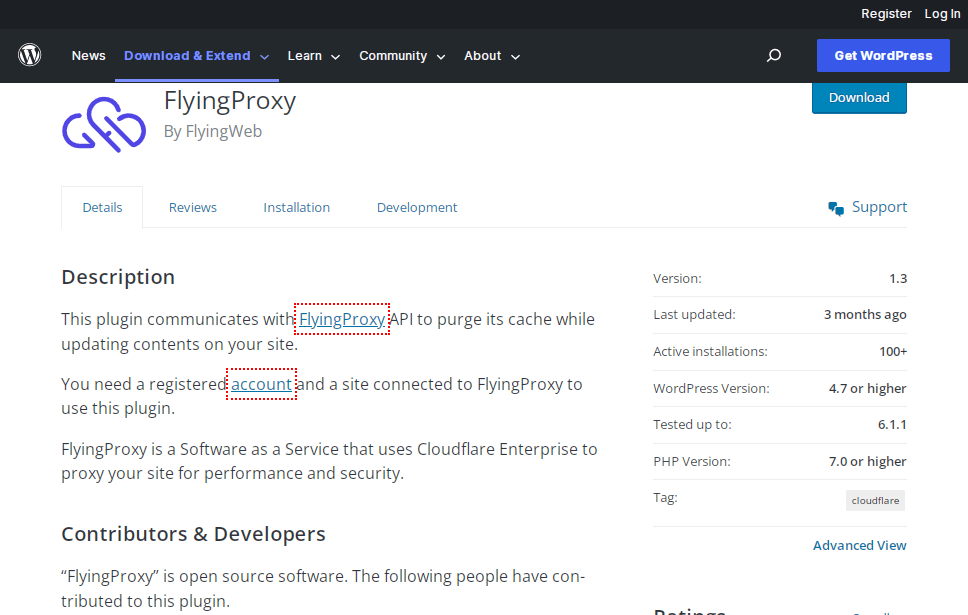Click the 'Tested up to:' label
This screenshot has height=615, width=968.
tap(692, 424)
